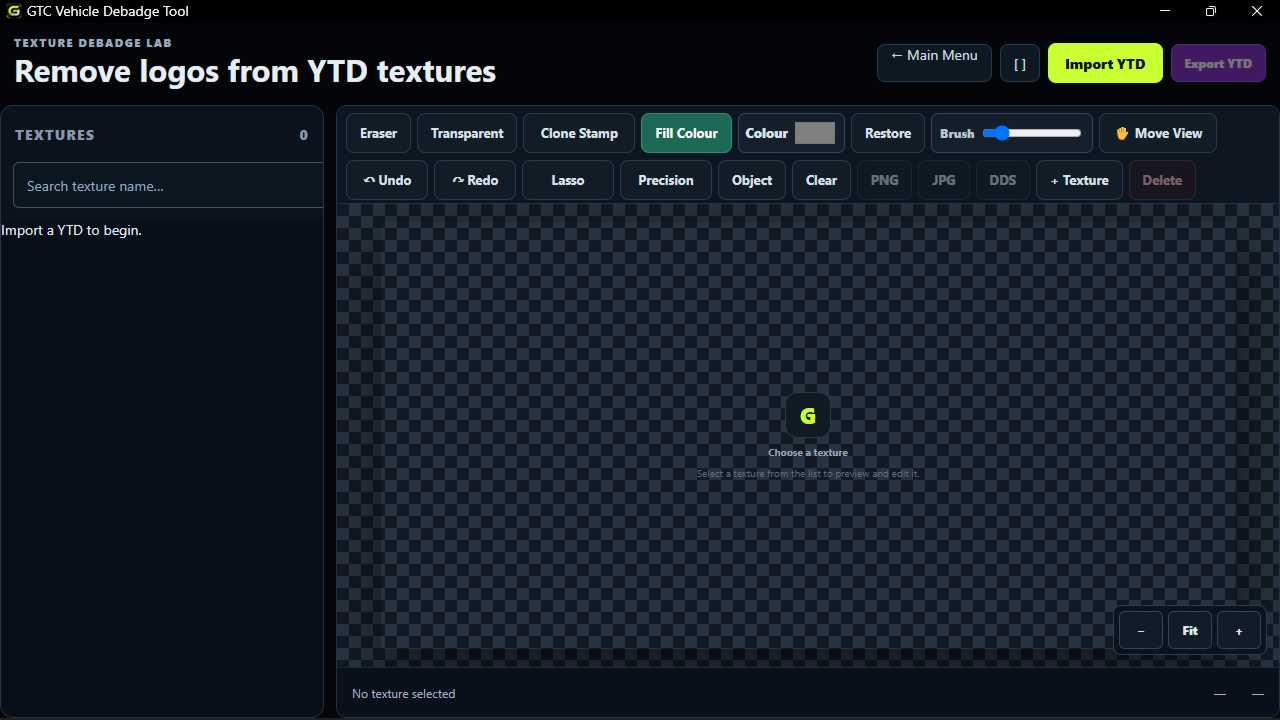Image resolution: width=1280 pixels, height=720 pixels.
Task: Click the GTC app icon in title bar
Action: point(14,11)
